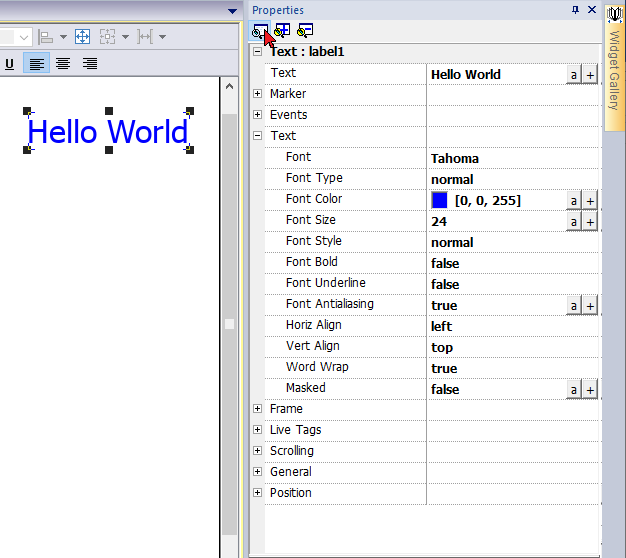
Task: Toggle the Font Bold false value
Action: tap(445, 263)
